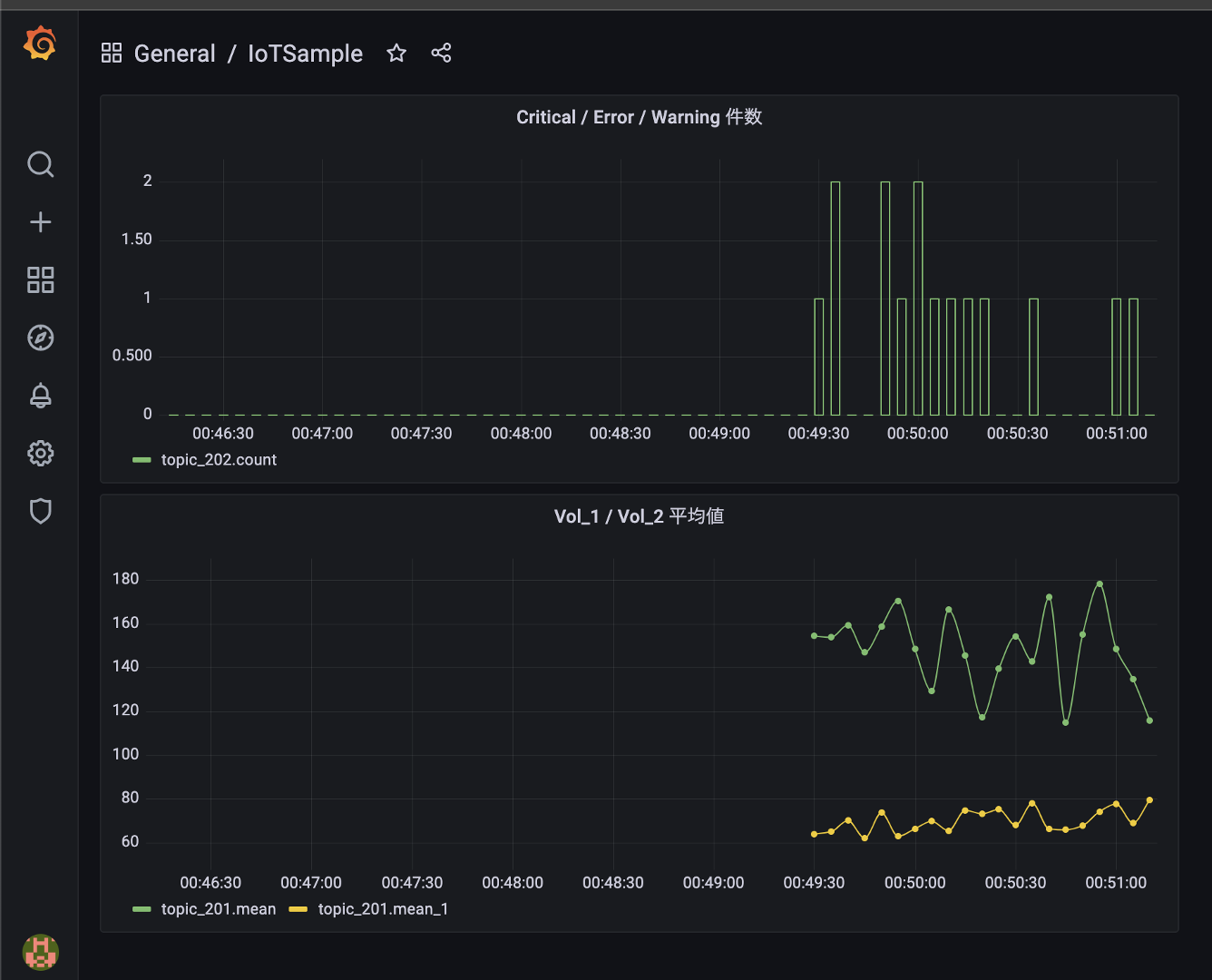Viewport: 1212px width, 980px height.
Task: Mark dashboard as favorite with star icon
Action: pyautogui.click(x=396, y=54)
